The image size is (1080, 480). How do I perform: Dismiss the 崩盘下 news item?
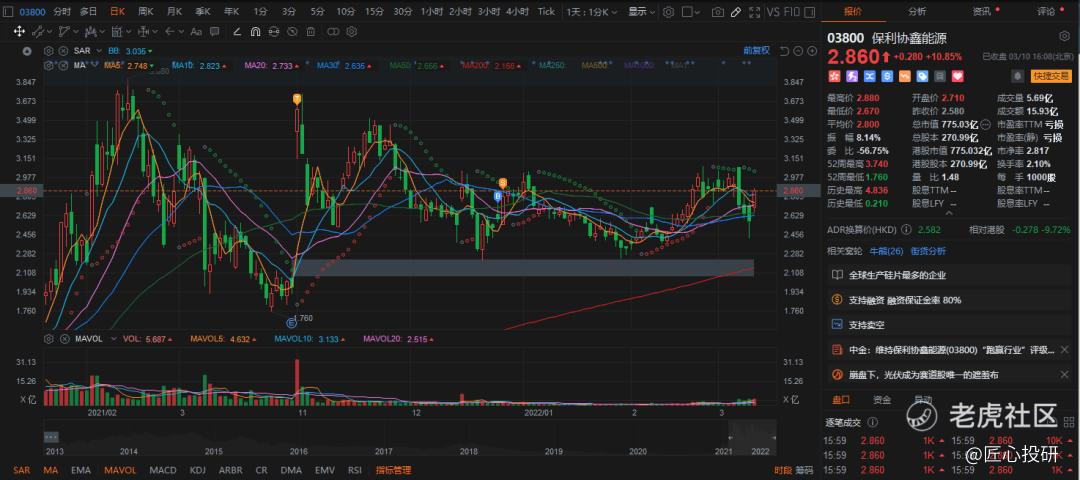click(1064, 375)
